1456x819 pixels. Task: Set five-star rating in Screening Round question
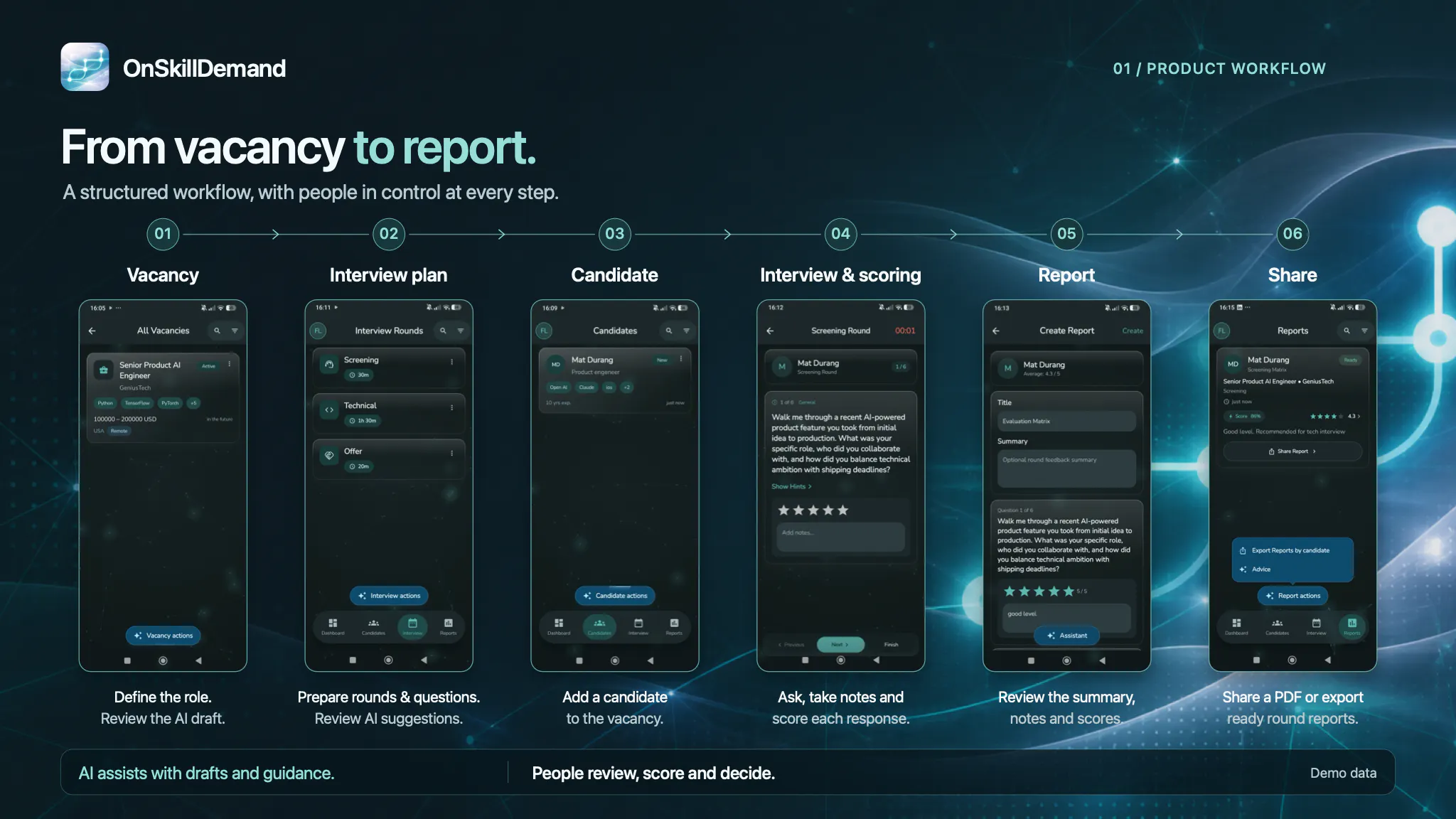point(842,510)
